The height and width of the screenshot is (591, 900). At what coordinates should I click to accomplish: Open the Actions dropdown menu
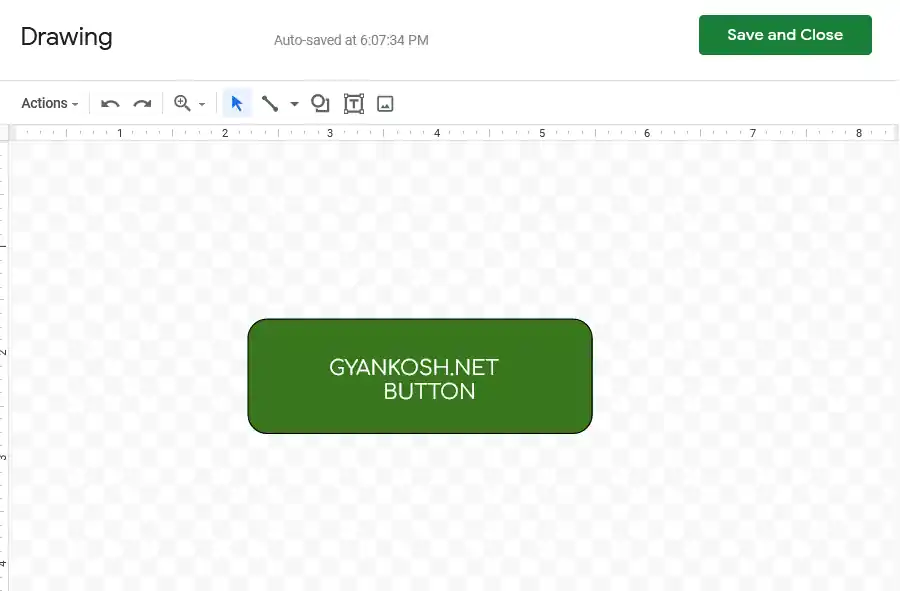[48, 103]
